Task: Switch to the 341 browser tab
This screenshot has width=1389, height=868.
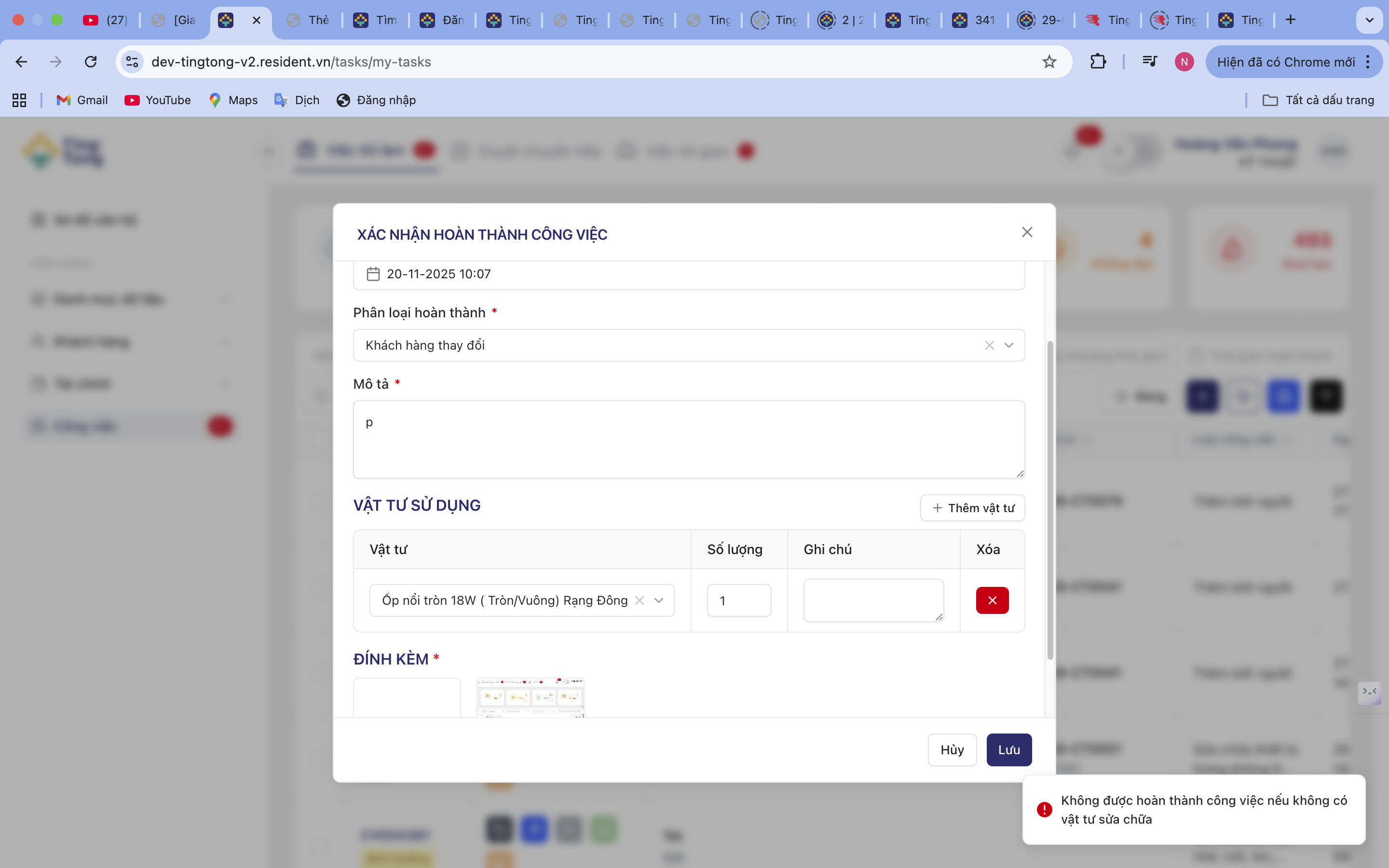Action: pyautogui.click(x=975, y=20)
